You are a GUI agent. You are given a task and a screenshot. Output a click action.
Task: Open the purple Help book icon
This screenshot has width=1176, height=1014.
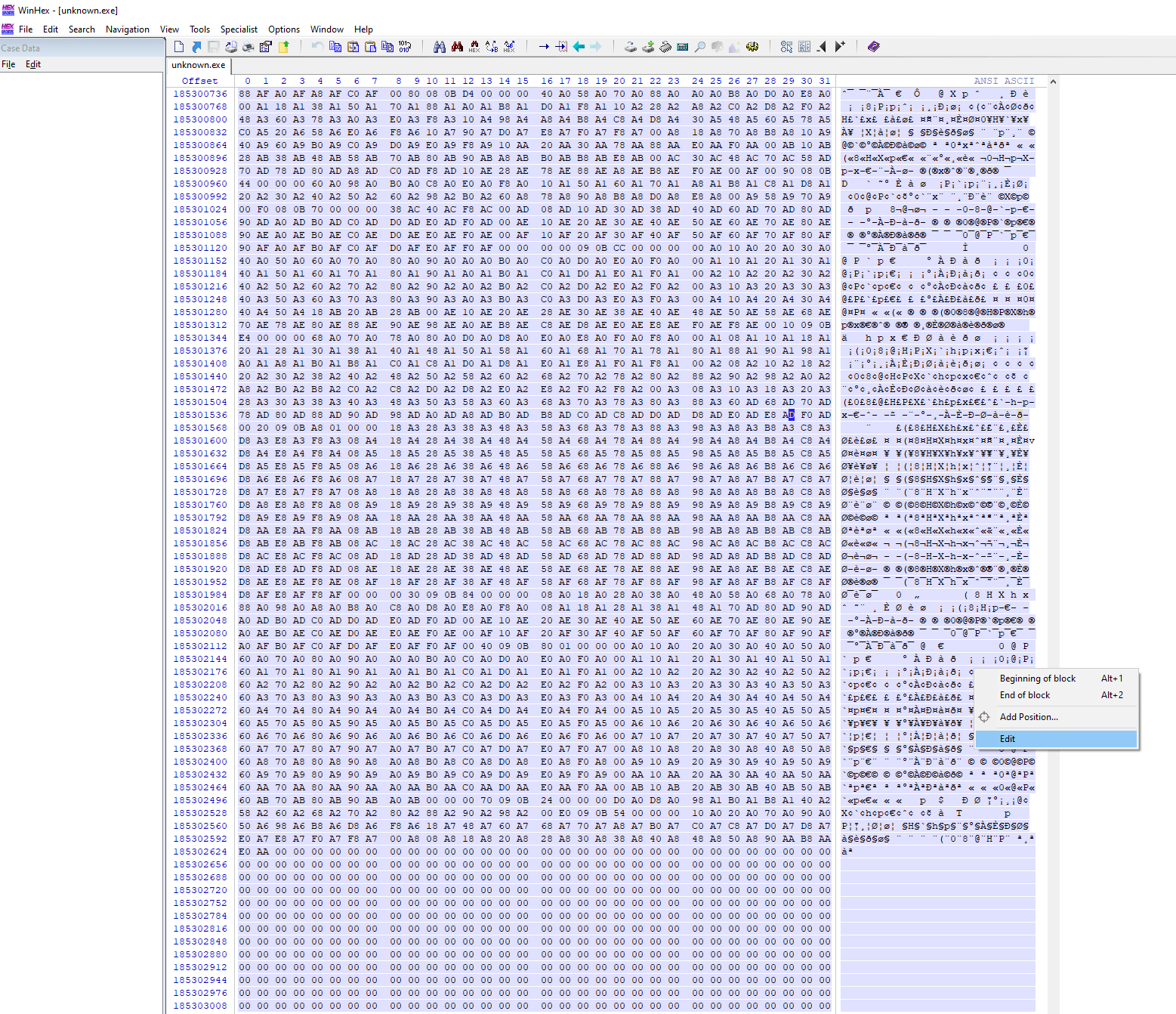874,47
